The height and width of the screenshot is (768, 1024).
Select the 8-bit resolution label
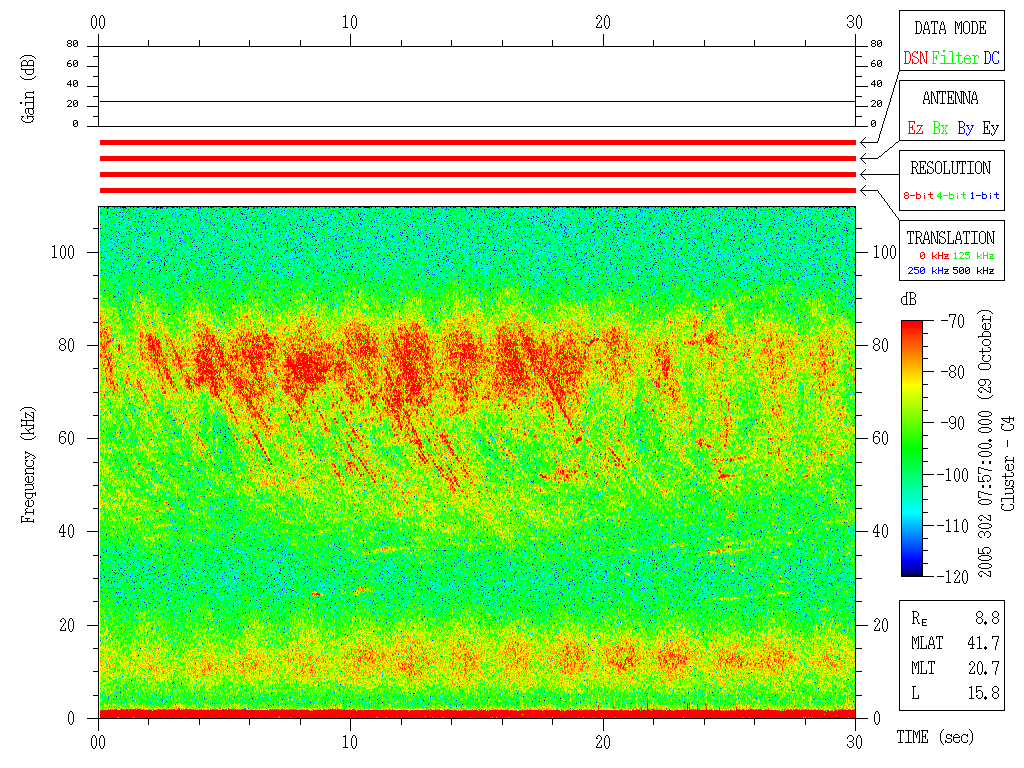918,196
